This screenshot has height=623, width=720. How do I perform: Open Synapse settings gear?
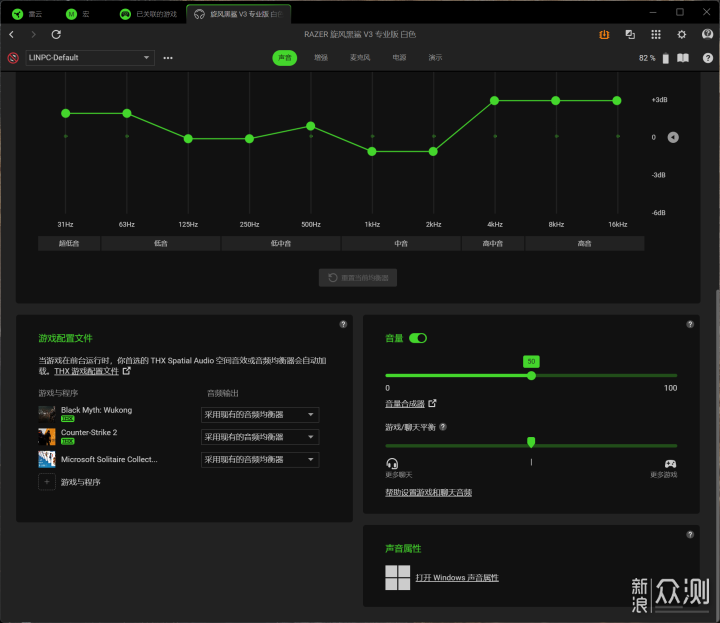point(682,34)
